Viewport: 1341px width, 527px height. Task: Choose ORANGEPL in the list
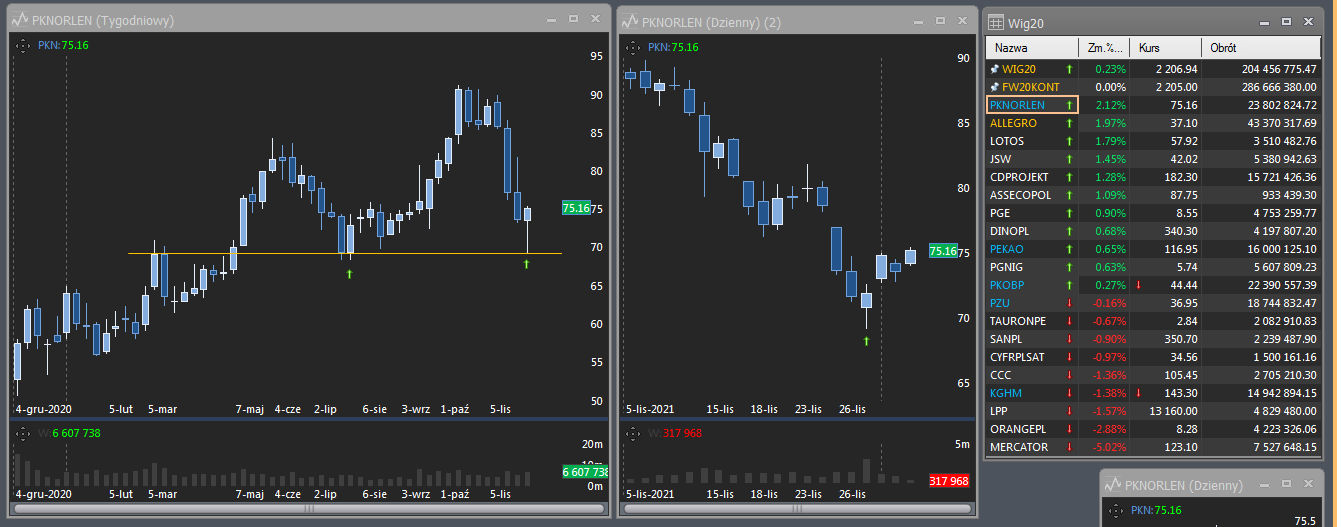(1018, 429)
